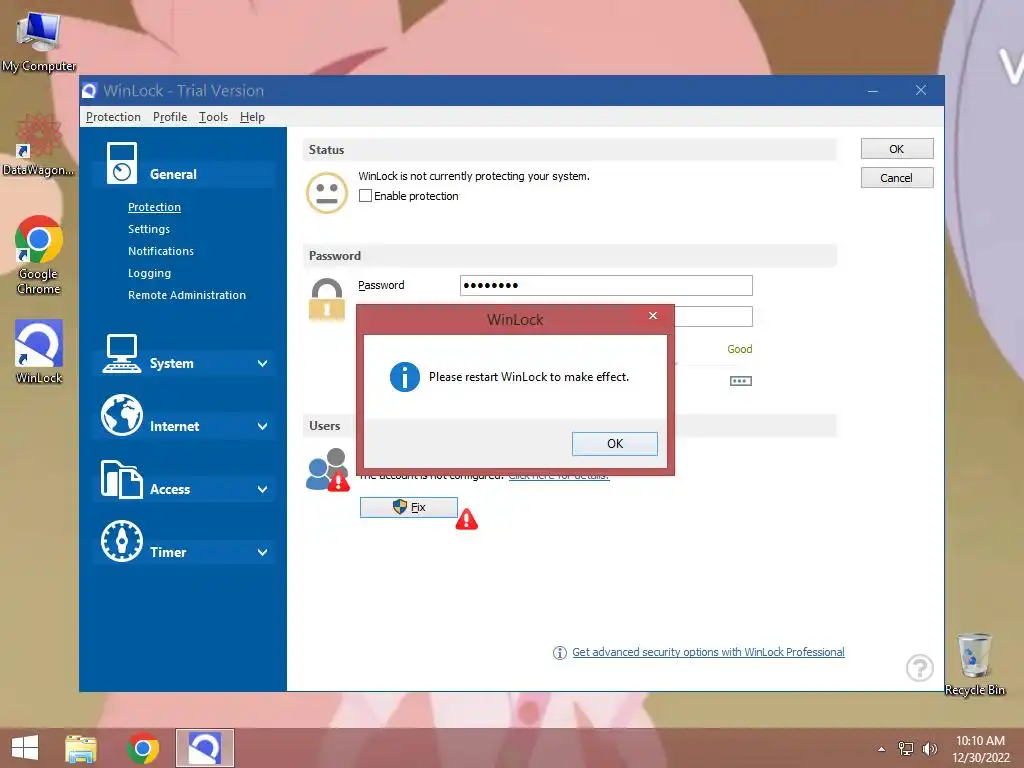Select Protection in the General sidebar
The height and width of the screenshot is (768, 1024).
click(x=154, y=207)
